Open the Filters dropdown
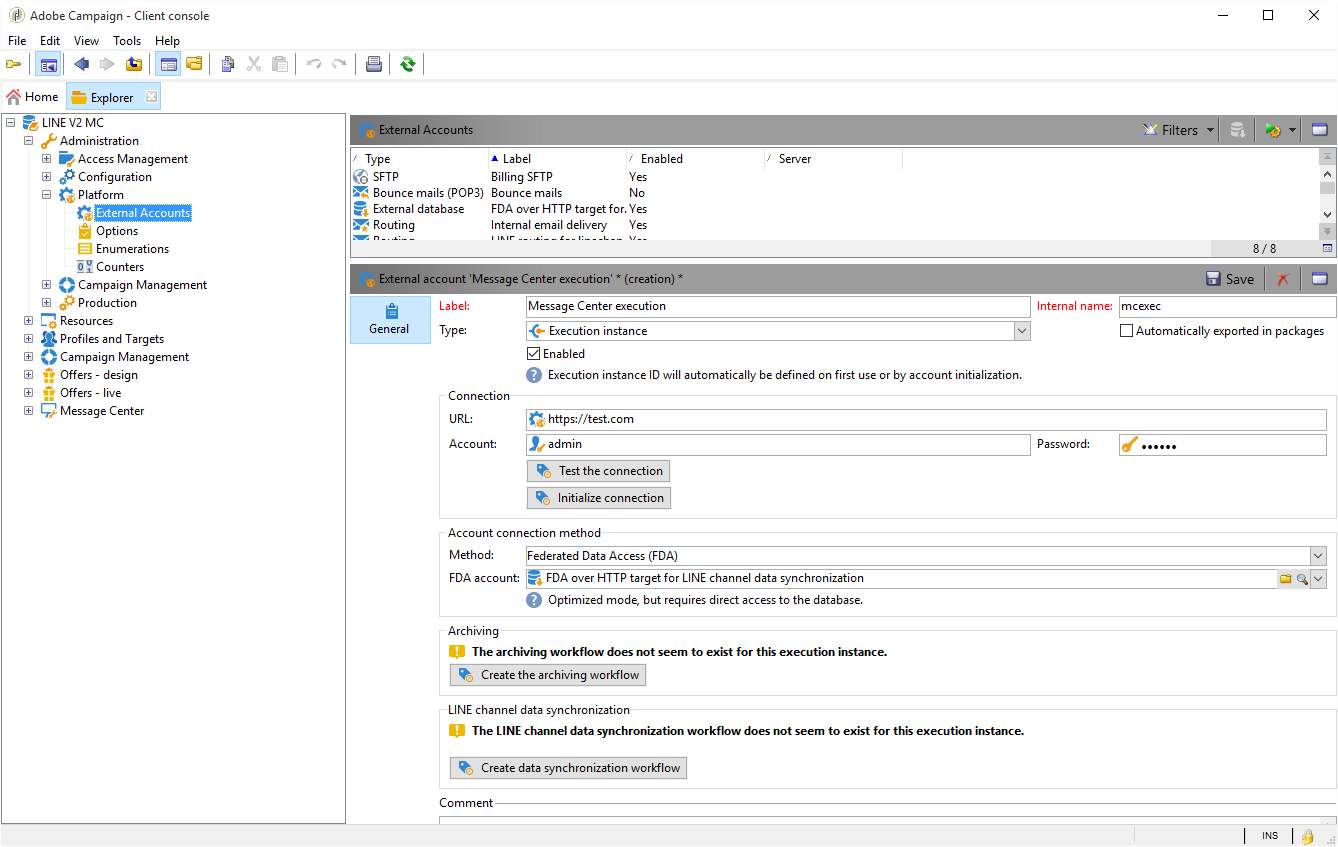Viewport: 1338px width, 847px height. [x=1179, y=130]
